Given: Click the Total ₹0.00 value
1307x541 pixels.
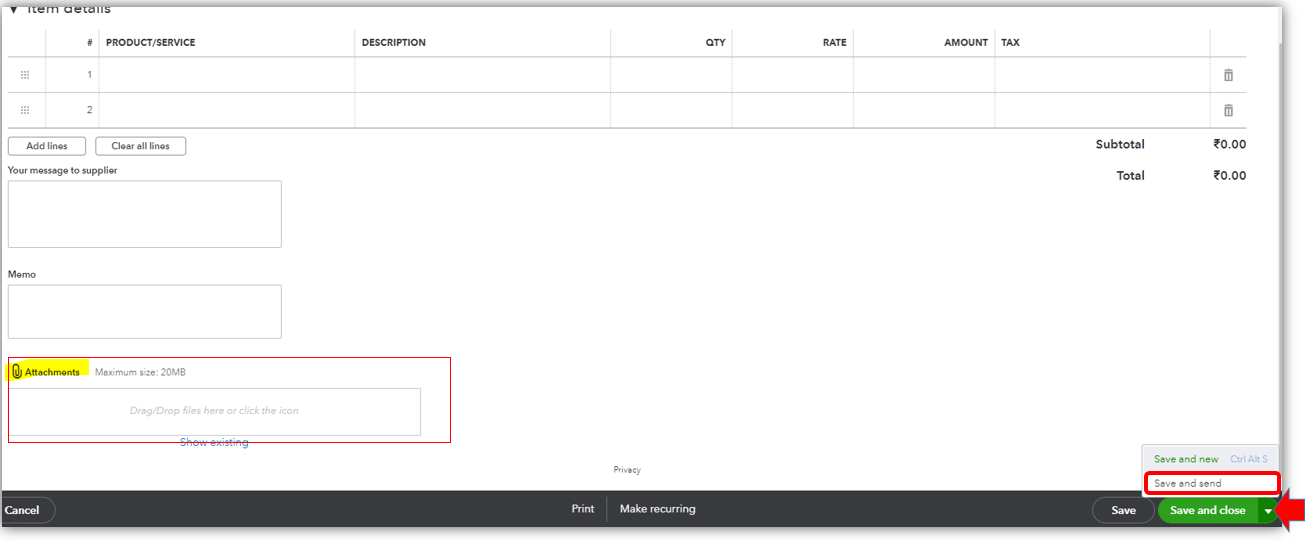Looking at the screenshot, I should [x=1230, y=175].
